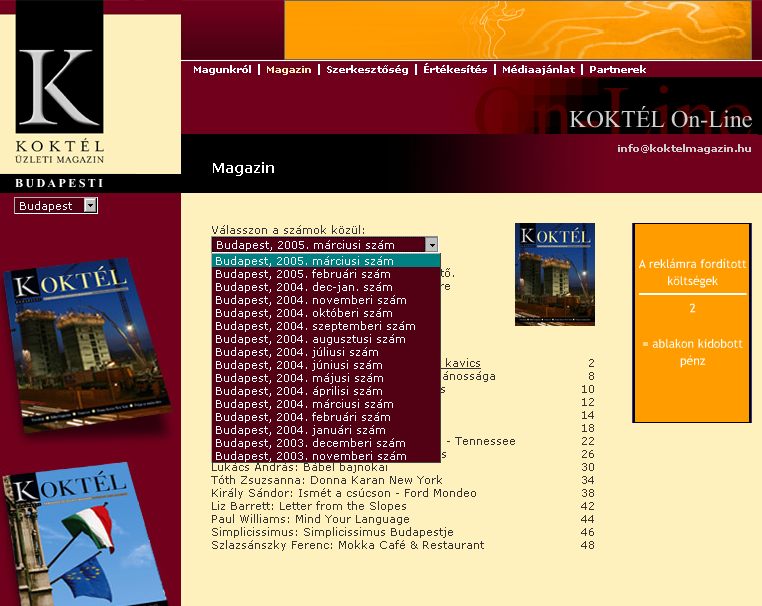
Task: Click the small Koktél cover thumbnail
Action: click(x=555, y=275)
